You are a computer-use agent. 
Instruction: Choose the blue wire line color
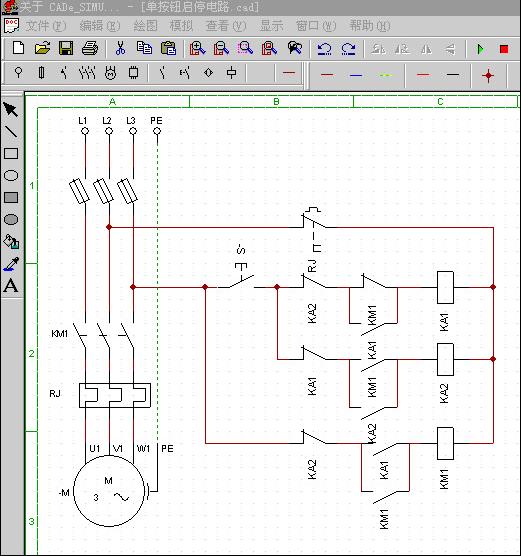tap(356, 75)
